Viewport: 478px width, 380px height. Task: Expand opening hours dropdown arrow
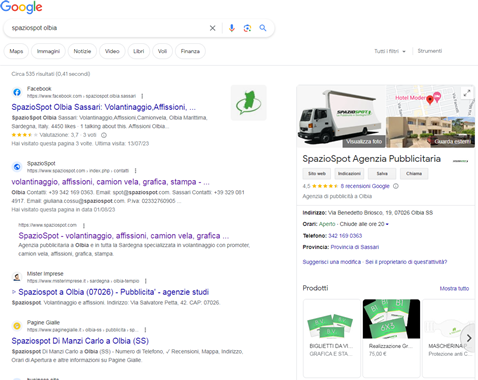coord(387,224)
